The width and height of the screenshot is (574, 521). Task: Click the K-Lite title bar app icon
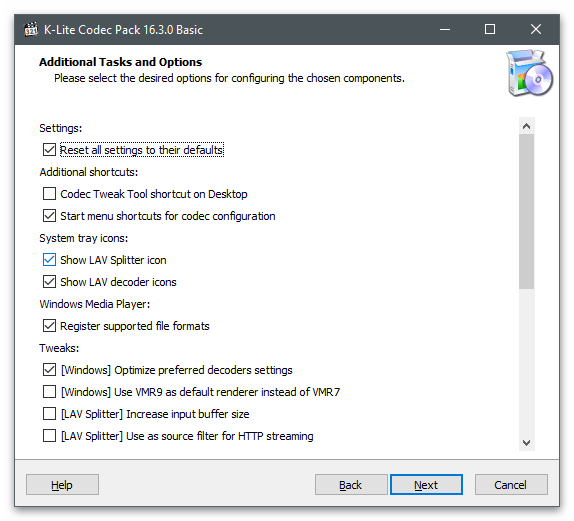[31, 29]
